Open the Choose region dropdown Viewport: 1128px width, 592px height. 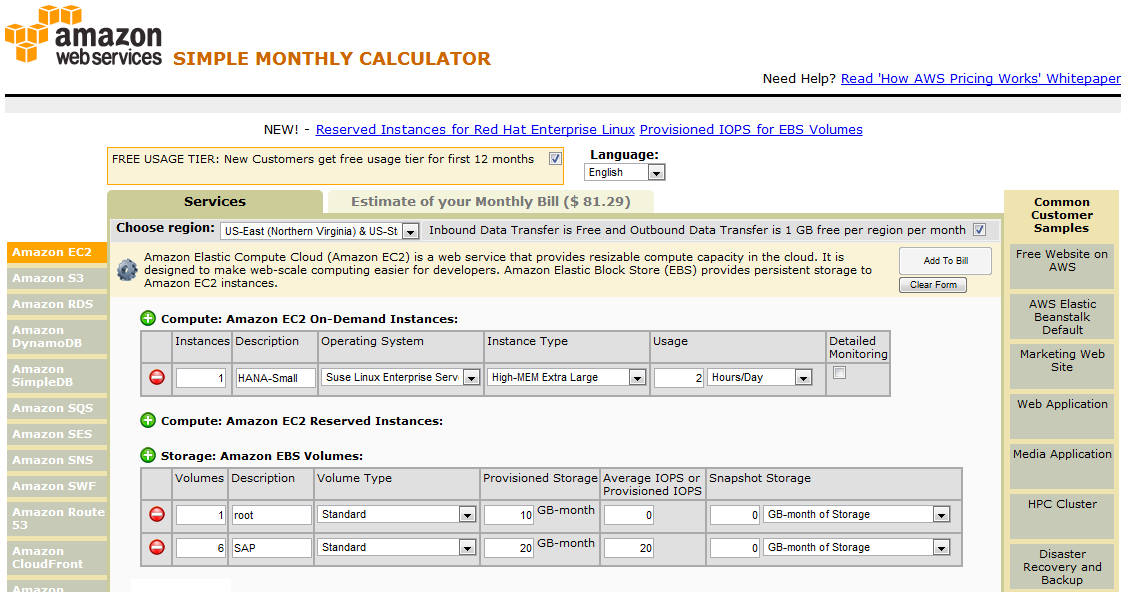click(x=319, y=231)
